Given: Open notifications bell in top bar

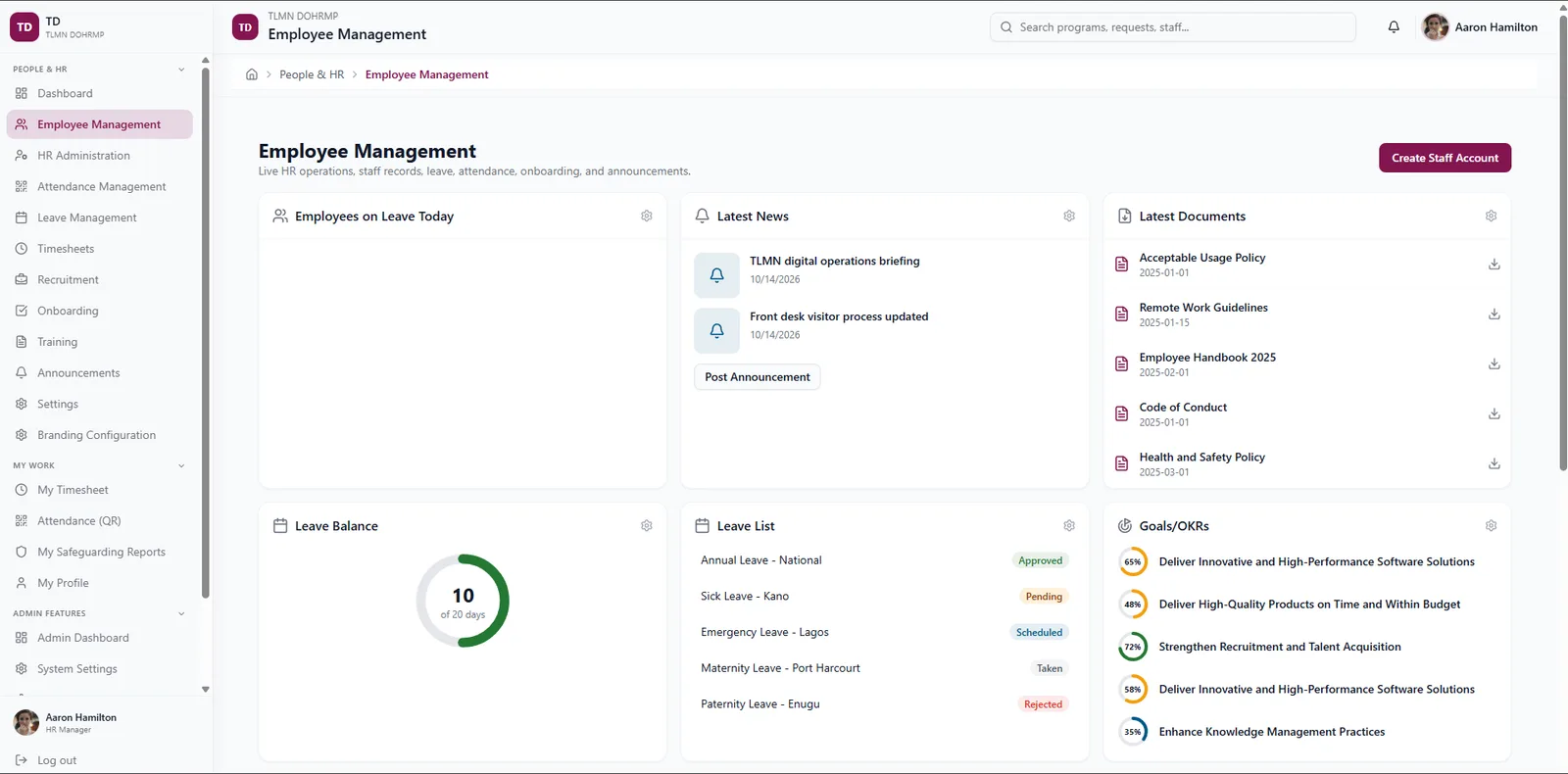Looking at the screenshot, I should point(1394,27).
